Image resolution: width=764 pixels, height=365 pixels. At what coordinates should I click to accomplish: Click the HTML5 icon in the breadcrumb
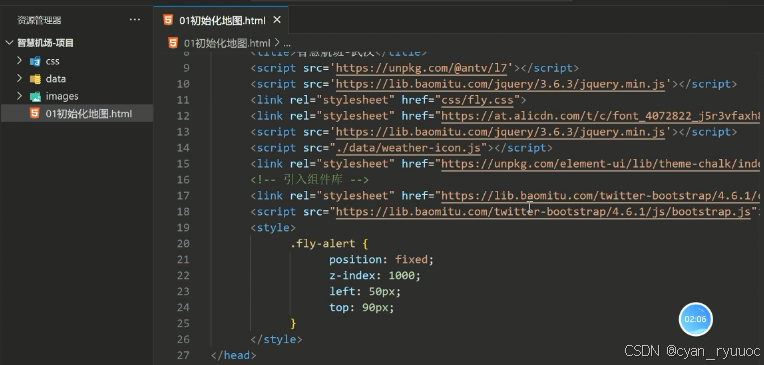(173, 43)
